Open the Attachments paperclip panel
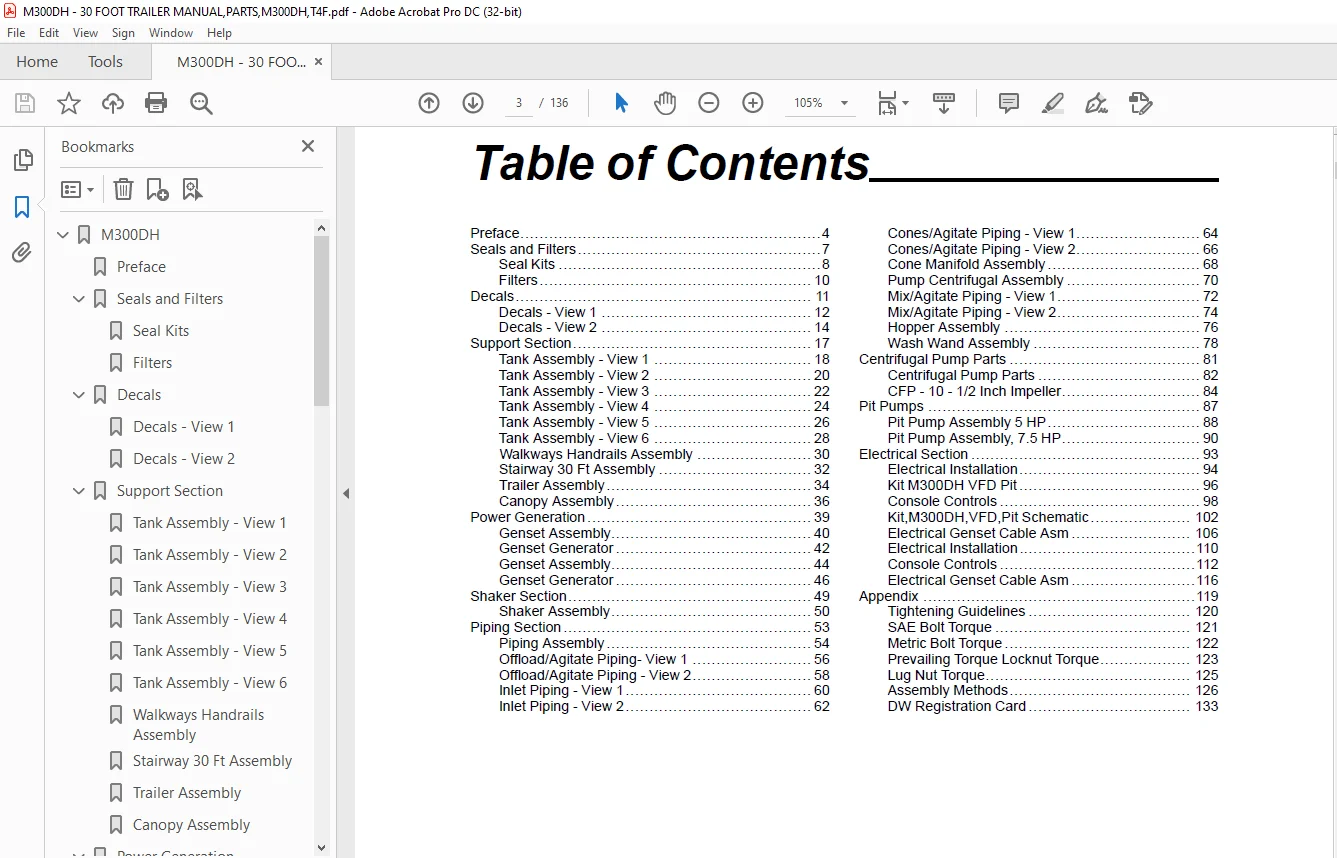 pyautogui.click(x=22, y=252)
